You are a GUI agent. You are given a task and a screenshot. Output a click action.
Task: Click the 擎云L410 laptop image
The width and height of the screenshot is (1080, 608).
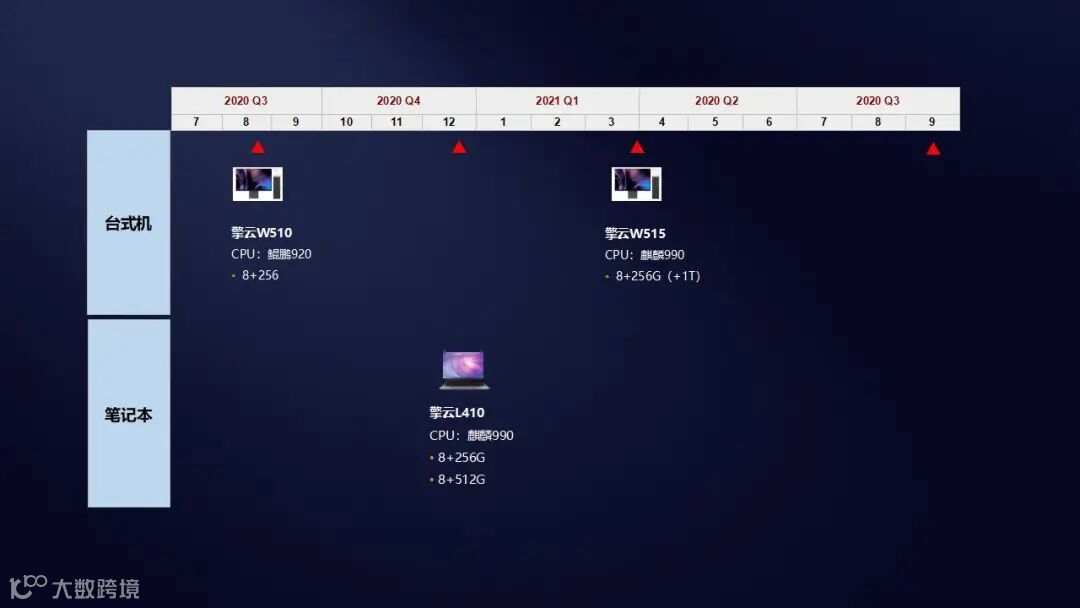(x=464, y=370)
